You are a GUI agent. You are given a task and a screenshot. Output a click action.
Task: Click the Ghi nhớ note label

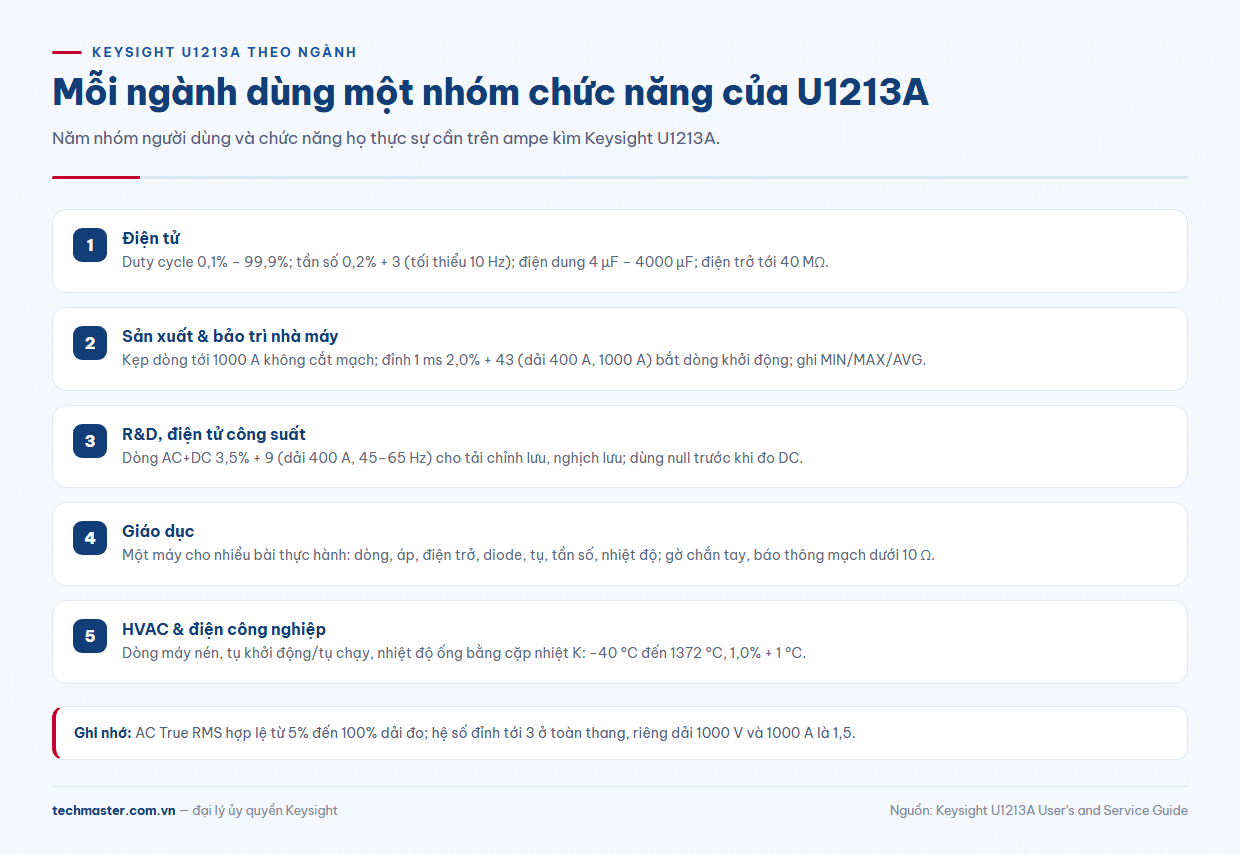click(x=102, y=733)
